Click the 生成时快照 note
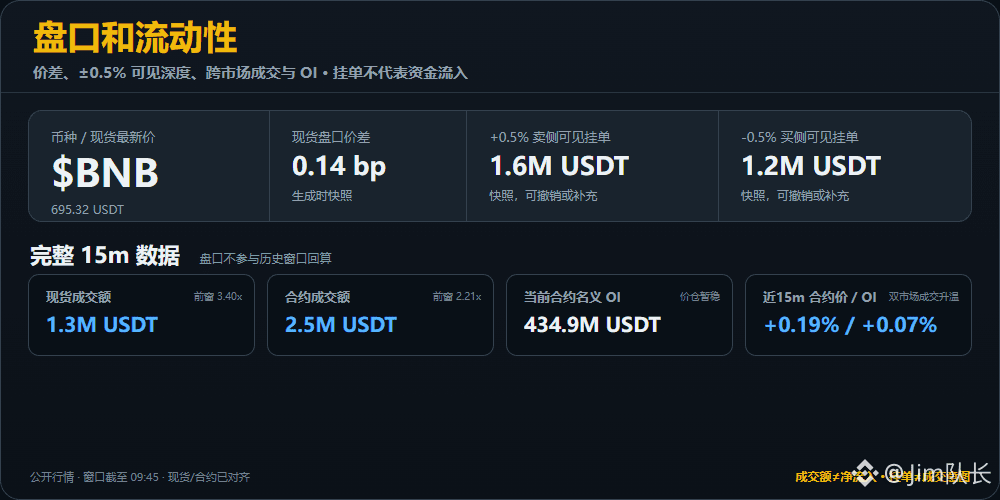 pos(322,196)
